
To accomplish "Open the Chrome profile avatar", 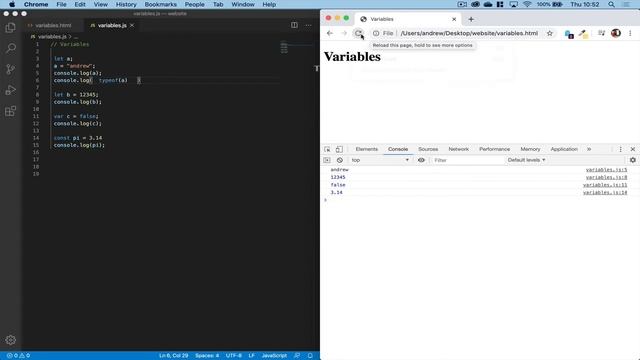I will (x=616, y=33).
